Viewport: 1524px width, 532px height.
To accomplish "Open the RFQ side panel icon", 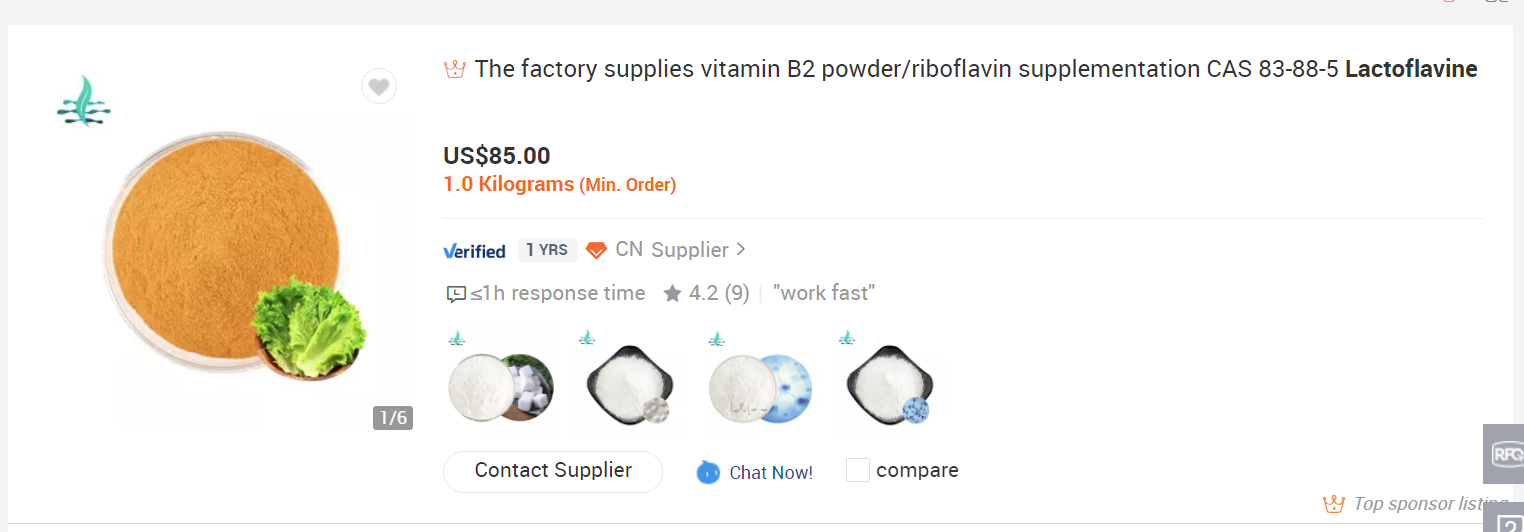I will coord(1503,454).
